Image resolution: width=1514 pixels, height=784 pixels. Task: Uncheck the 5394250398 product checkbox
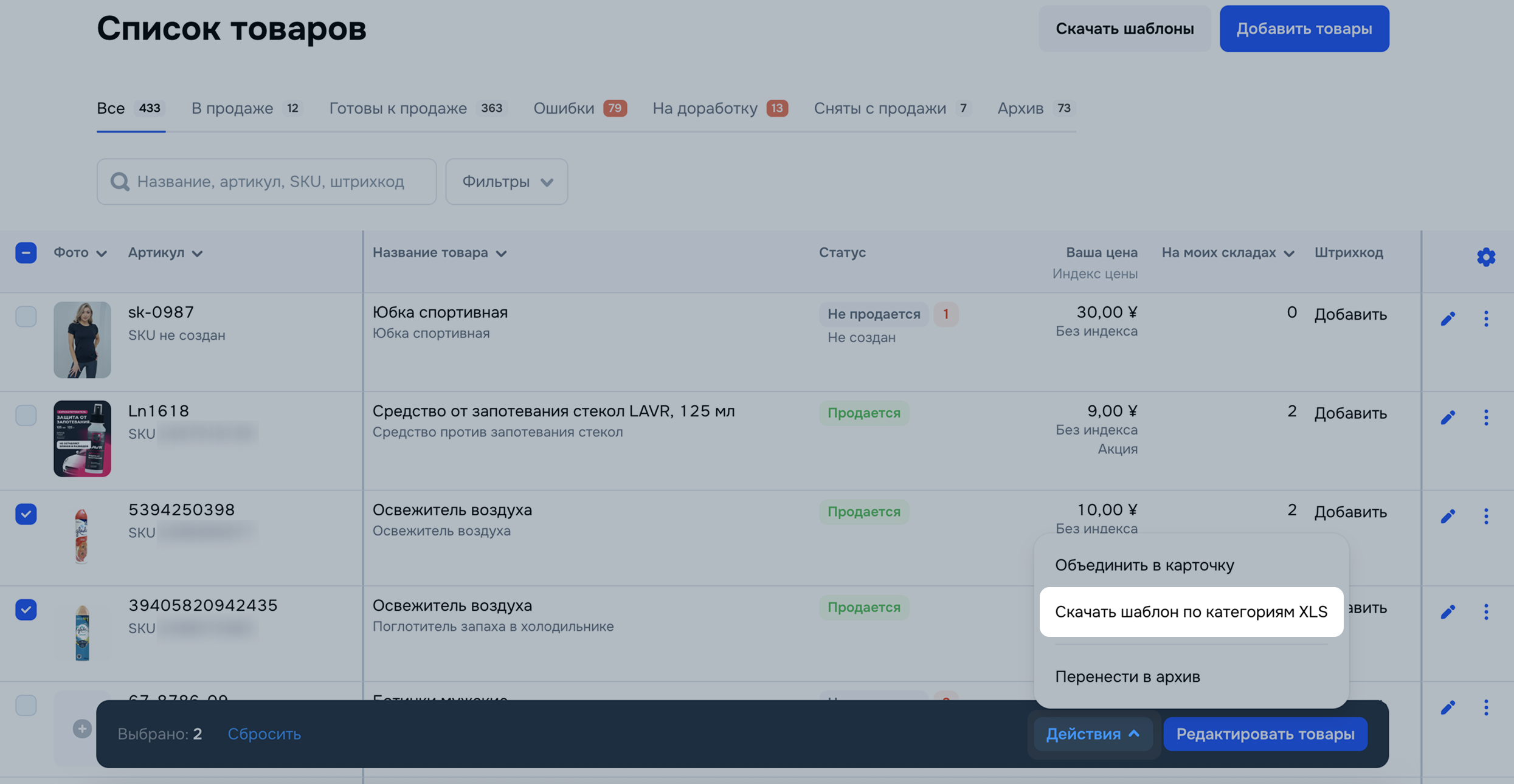pyautogui.click(x=26, y=514)
